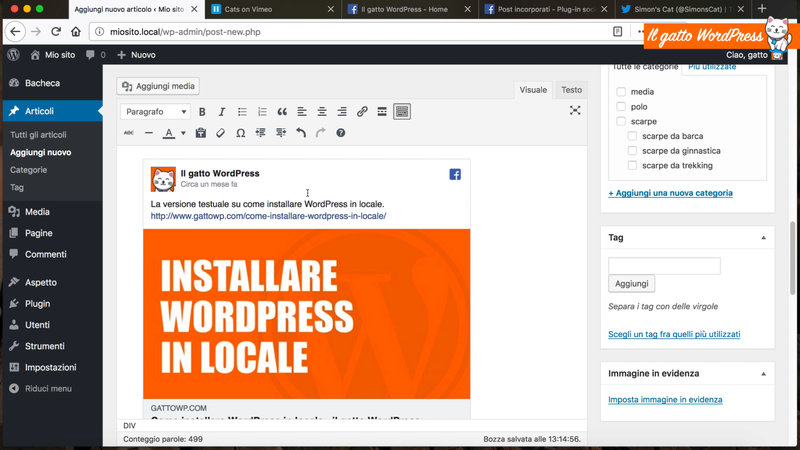
Task: Align text to the left
Action: coord(302,112)
